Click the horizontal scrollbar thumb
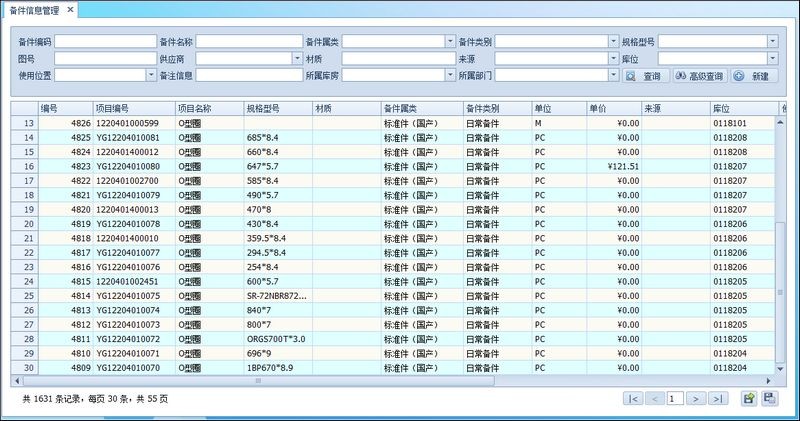The height and width of the screenshot is (421, 800). 259,381
